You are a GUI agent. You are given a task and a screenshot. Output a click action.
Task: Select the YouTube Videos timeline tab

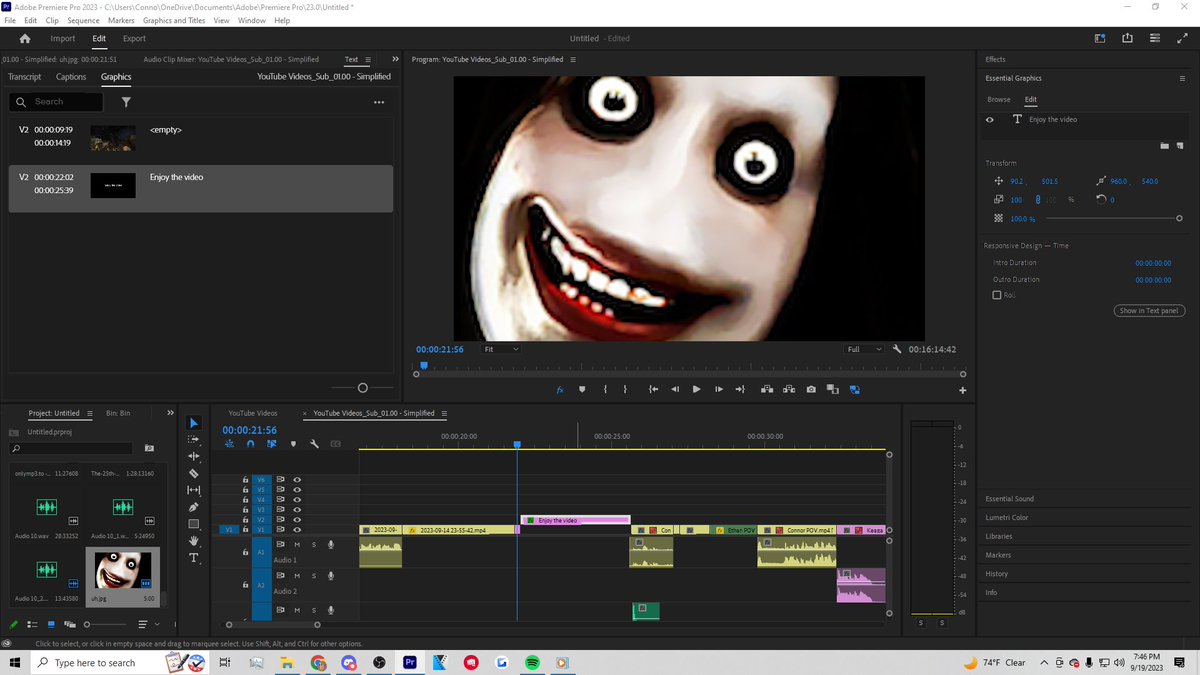pos(253,413)
